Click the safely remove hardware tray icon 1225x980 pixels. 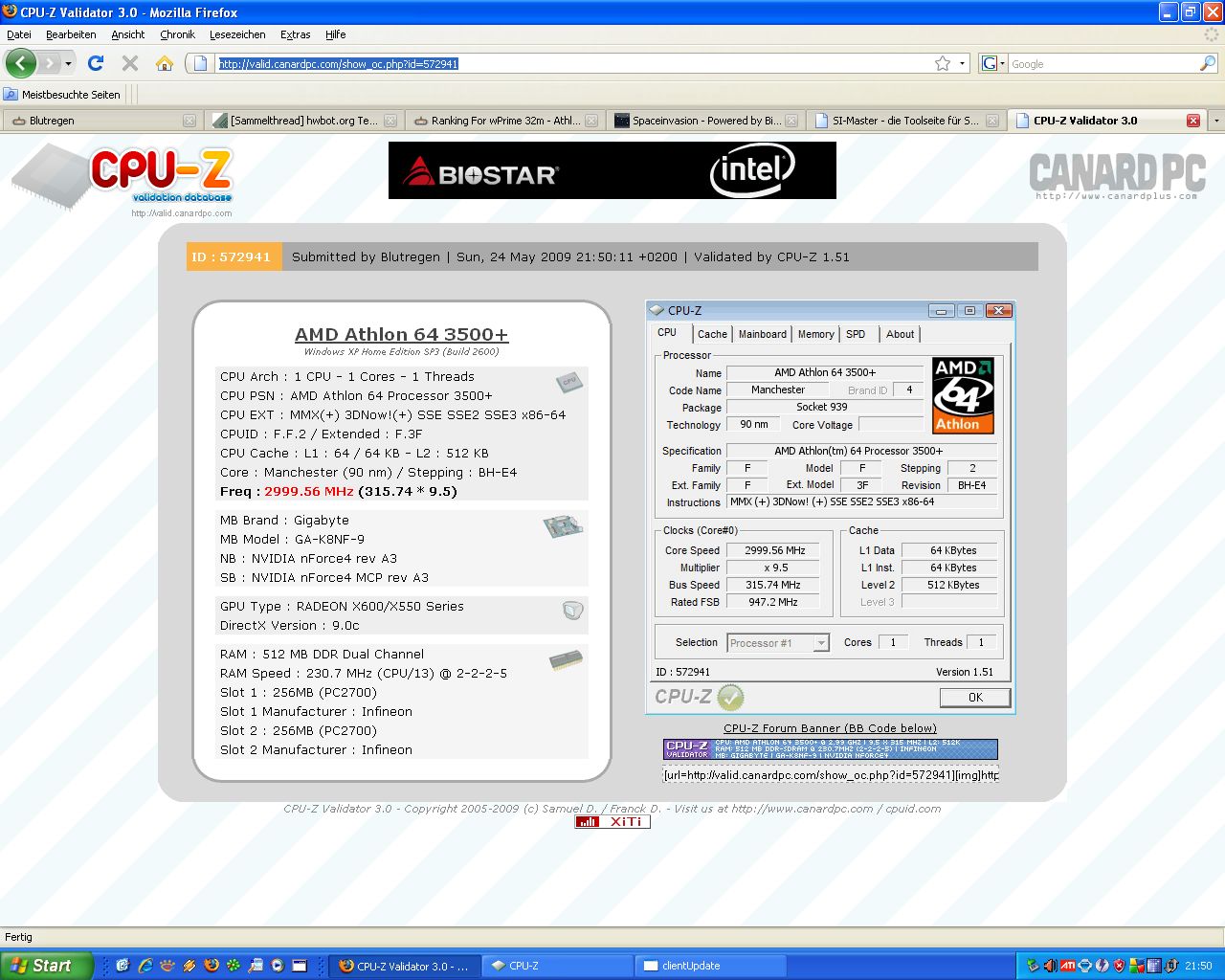pos(1033,966)
